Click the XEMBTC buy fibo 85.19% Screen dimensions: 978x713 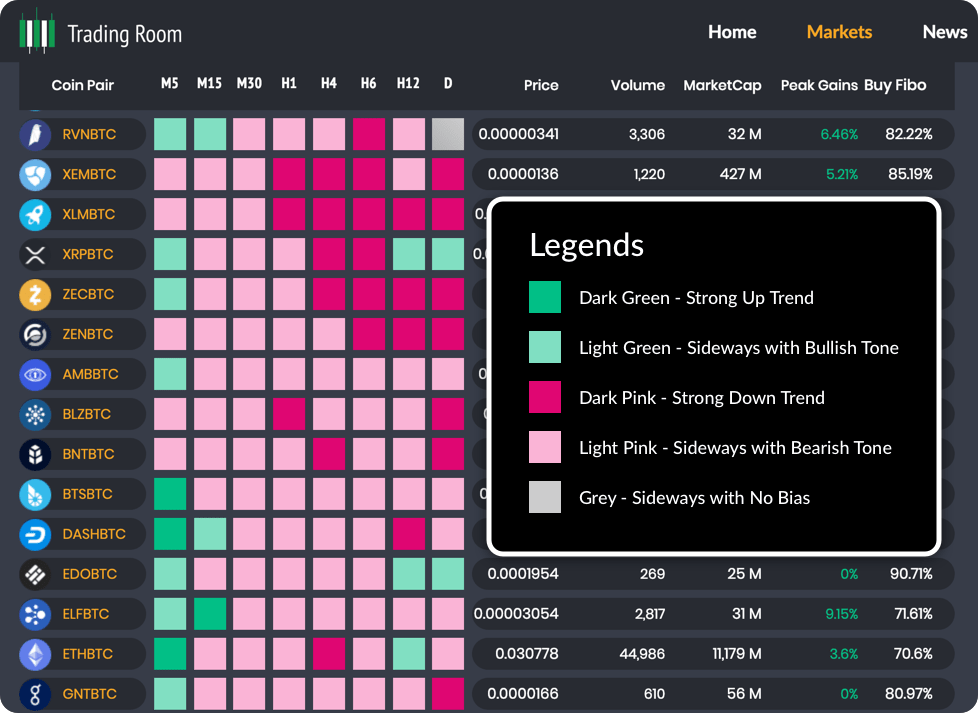[910, 174]
